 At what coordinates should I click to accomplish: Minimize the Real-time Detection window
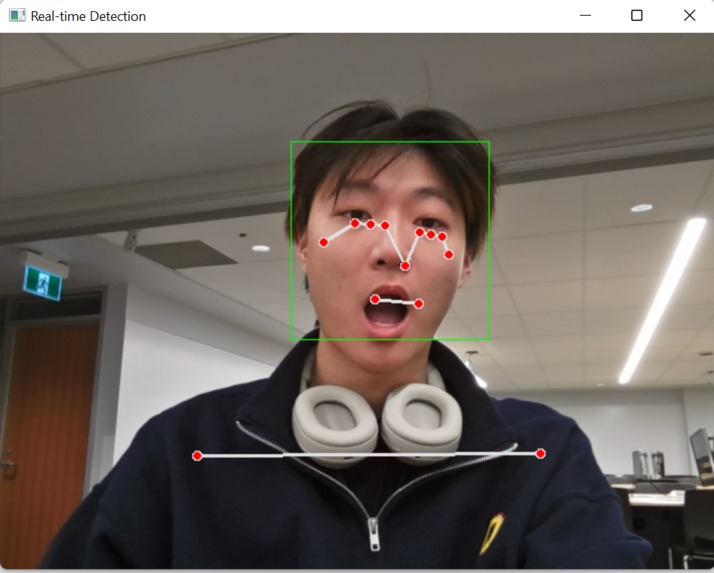pyautogui.click(x=585, y=15)
